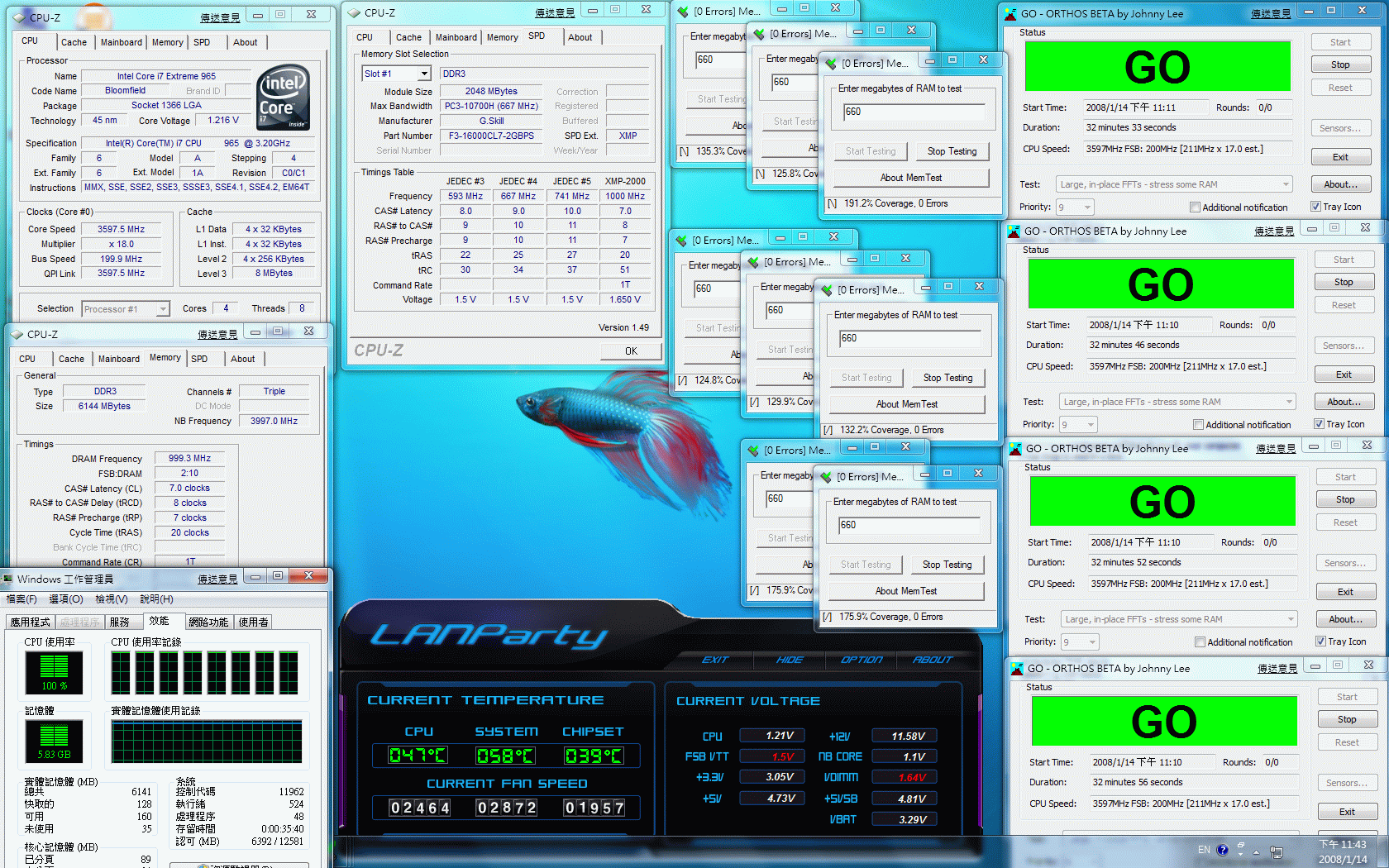This screenshot has height=868, width=1389.
Task: Click the MemTest title icon of the 175.9% coverage window
Action: click(826, 476)
